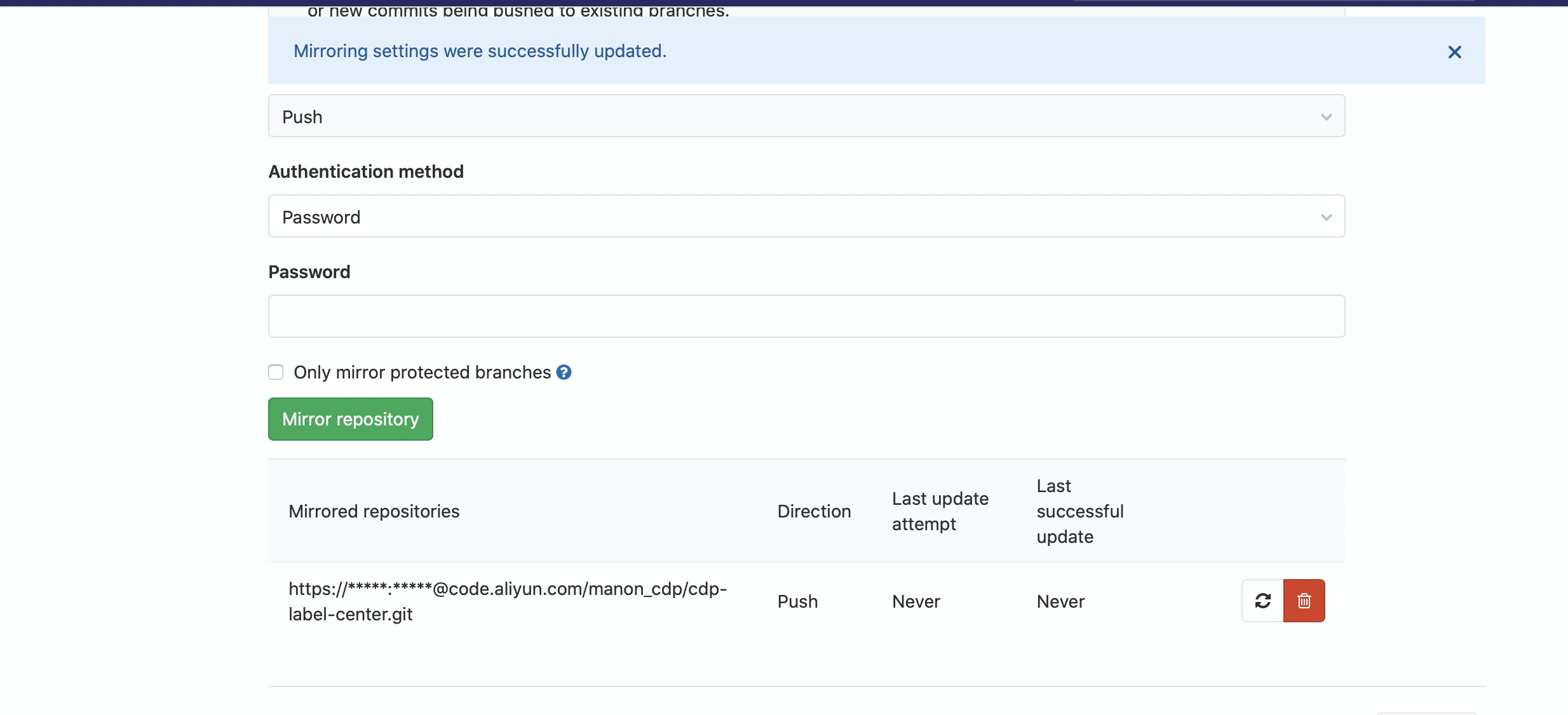This screenshot has height=715, width=1568.
Task: Open the Authentication method dropdown
Action: point(806,217)
